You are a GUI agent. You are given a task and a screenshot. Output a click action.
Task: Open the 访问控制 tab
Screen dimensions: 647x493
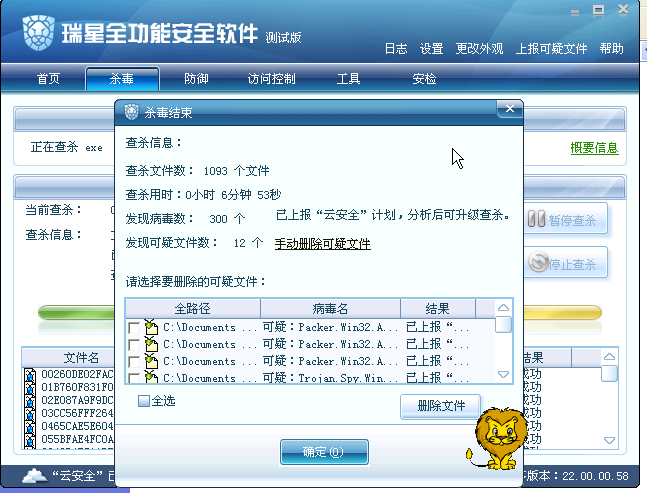coord(272,78)
